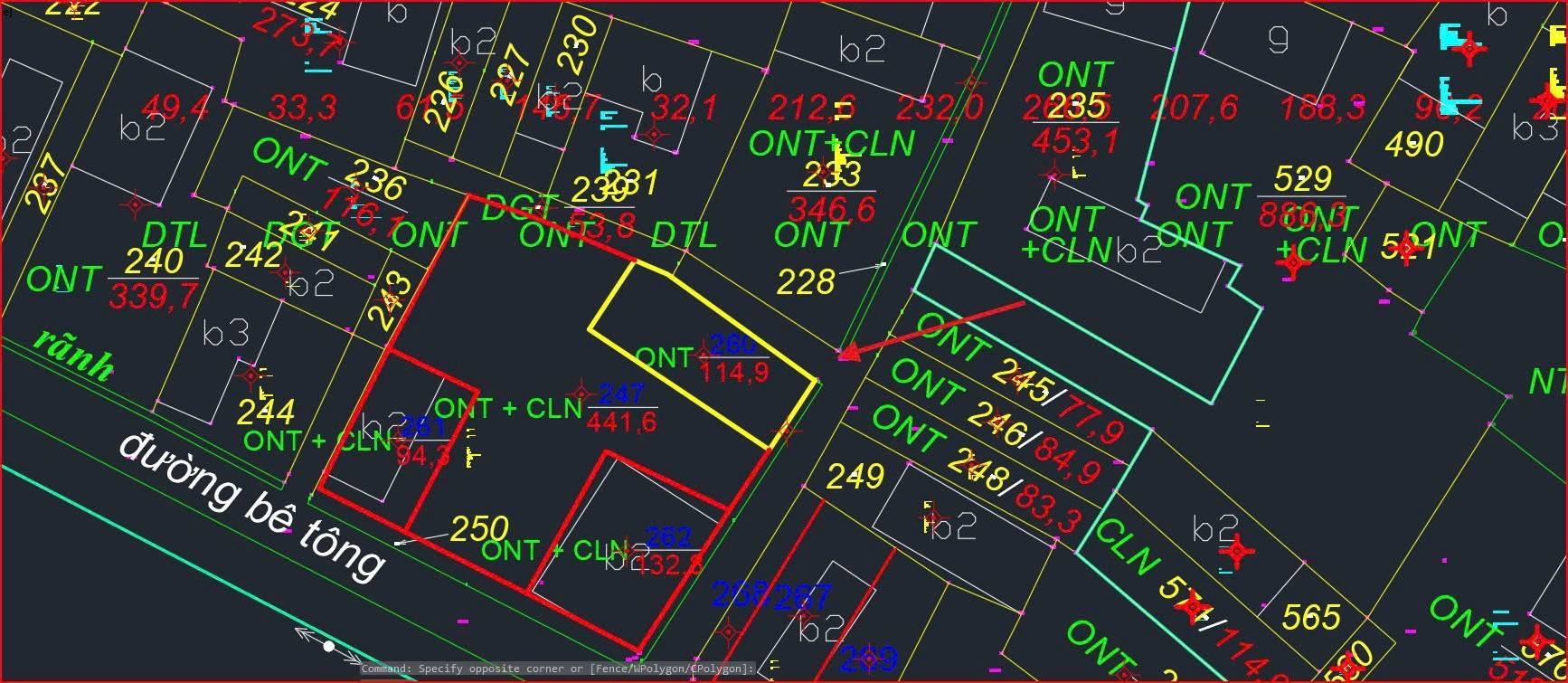
Task: Select the blue parcel number 262
Action: [x=668, y=536]
